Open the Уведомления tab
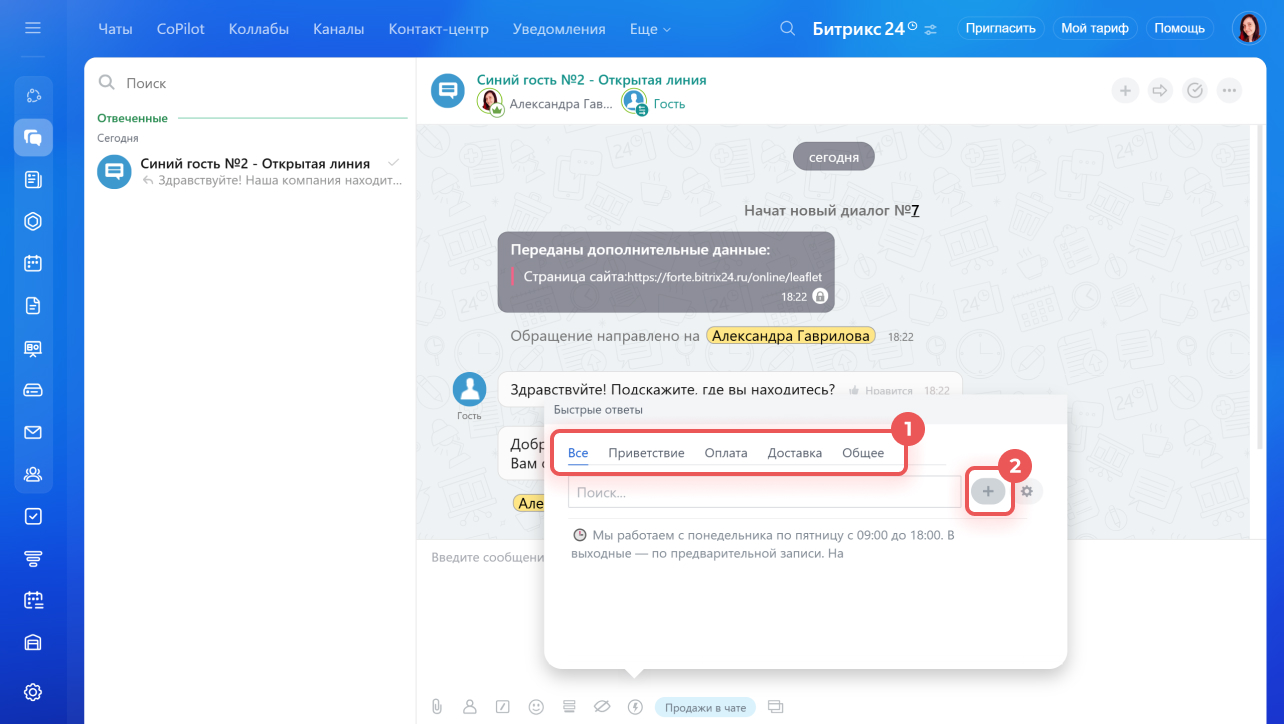Image resolution: width=1284 pixels, height=724 pixels. pos(559,29)
